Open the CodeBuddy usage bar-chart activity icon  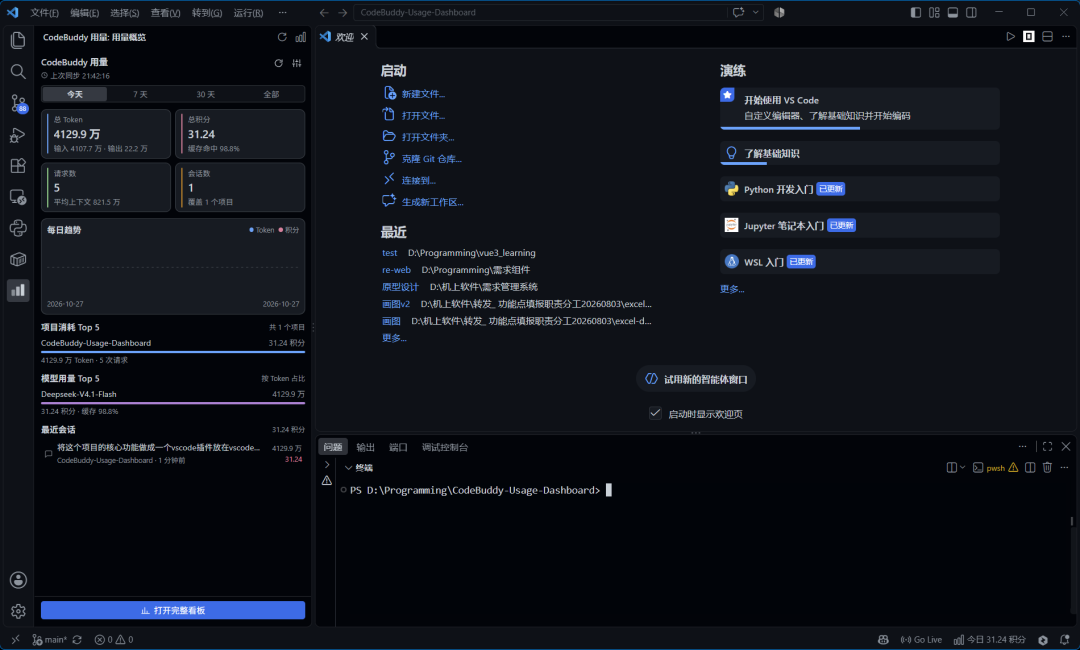(x=18, y=290)
